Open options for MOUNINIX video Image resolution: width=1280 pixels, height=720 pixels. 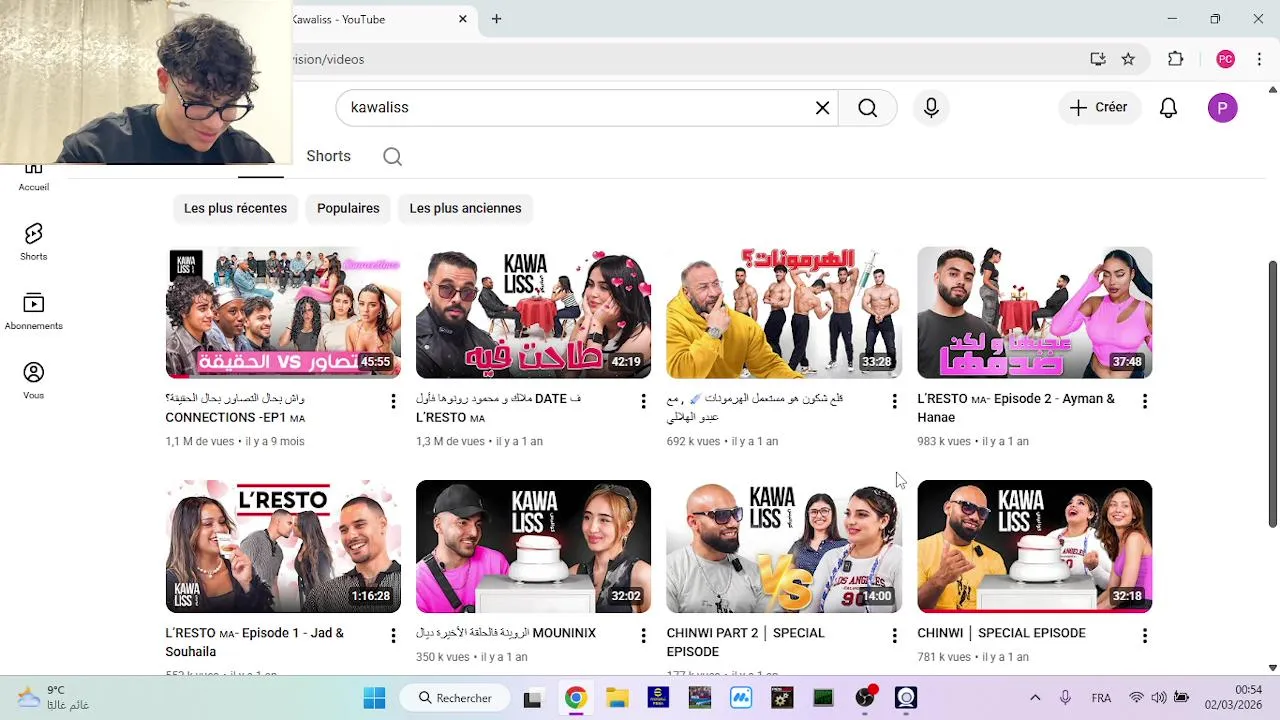coord(643,635)
